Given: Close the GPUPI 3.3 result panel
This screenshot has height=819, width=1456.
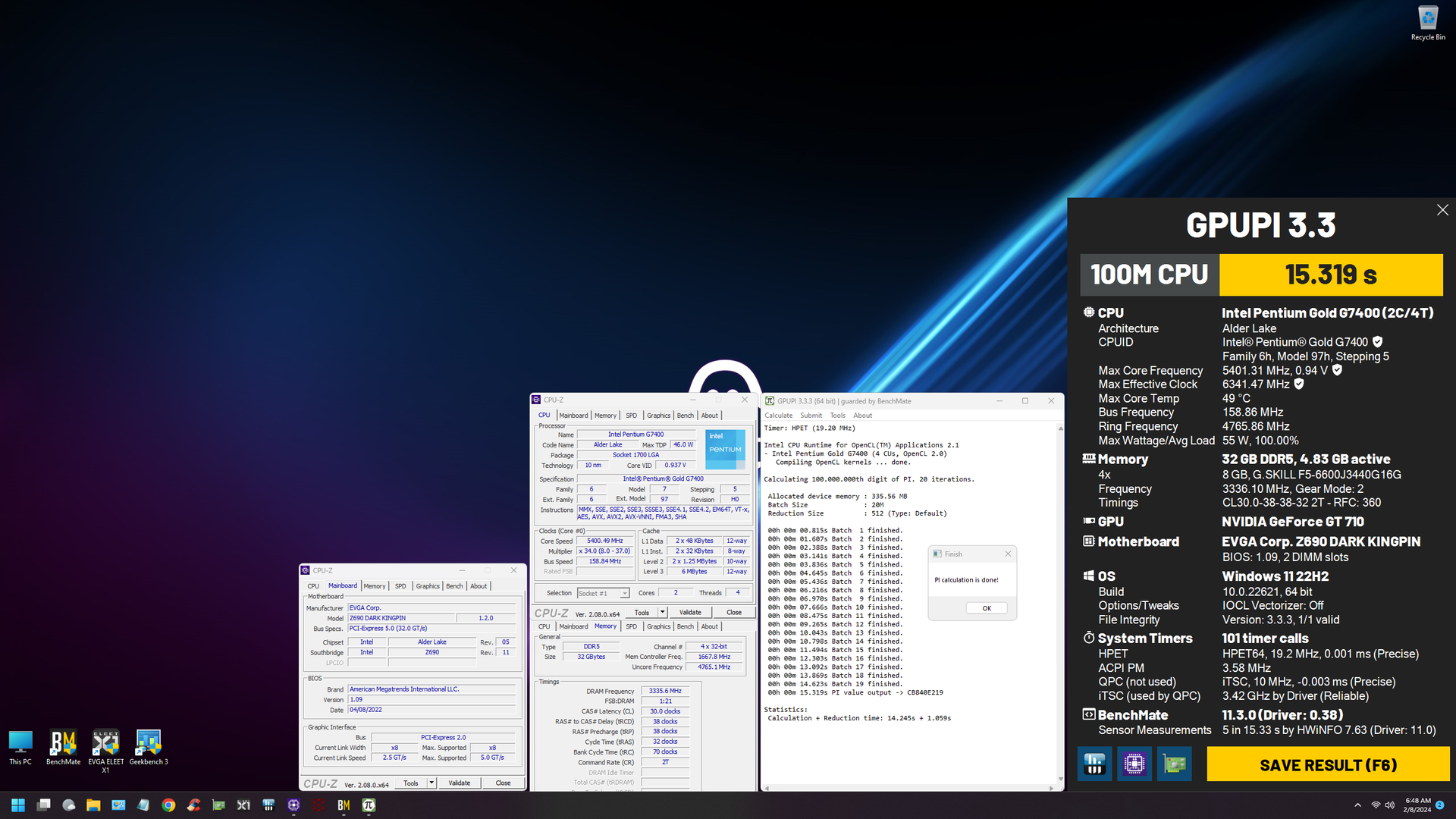Looking at the screenshot, I should [x=1442, y=210].
